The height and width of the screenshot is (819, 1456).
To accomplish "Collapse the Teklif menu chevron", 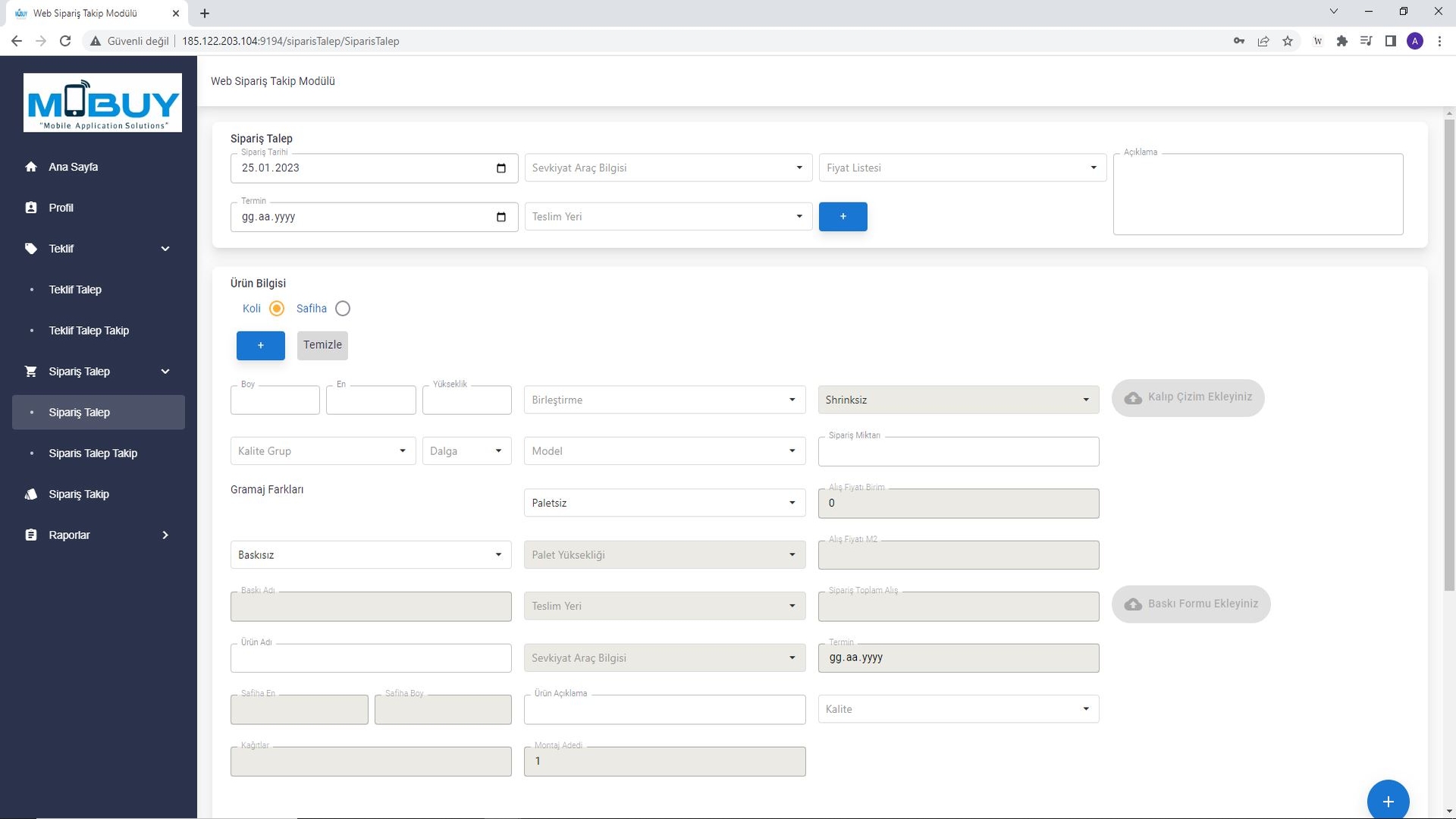I will tap(165, 249).
